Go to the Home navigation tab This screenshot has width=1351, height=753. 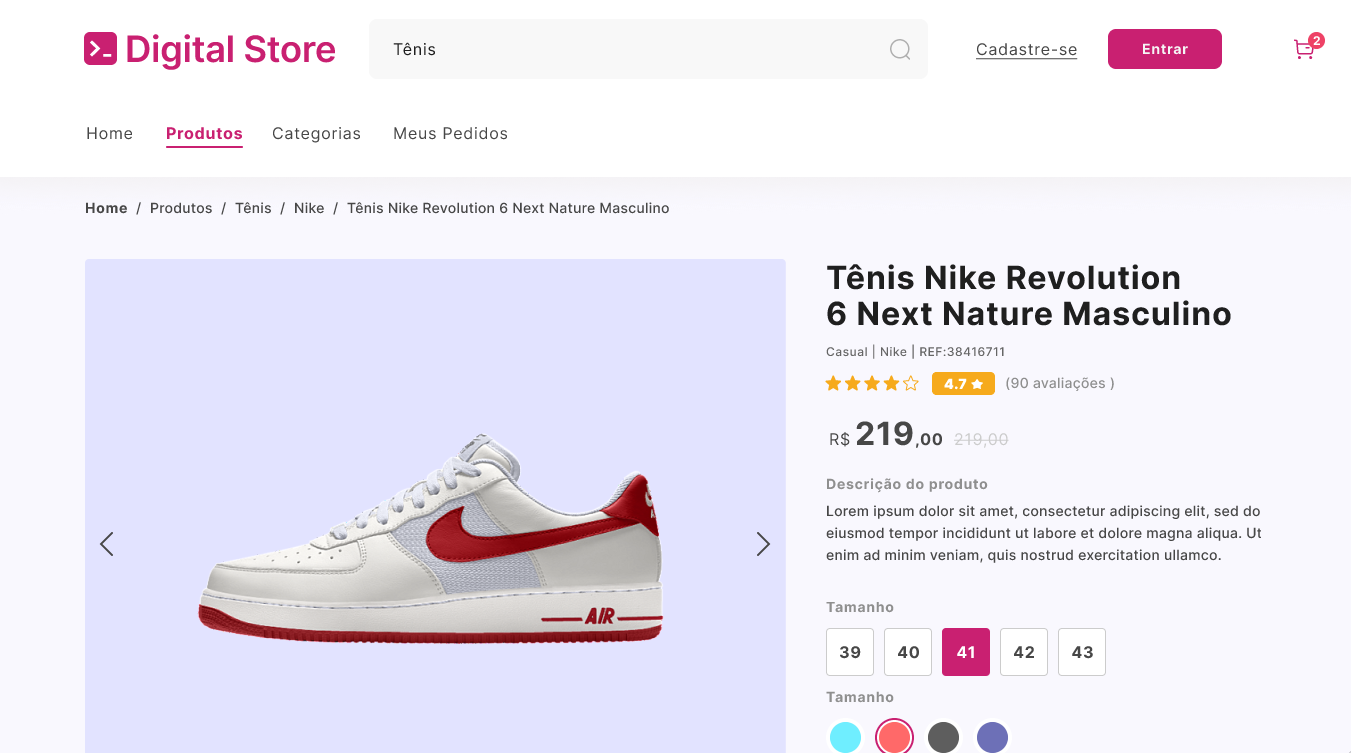[109, 133]
